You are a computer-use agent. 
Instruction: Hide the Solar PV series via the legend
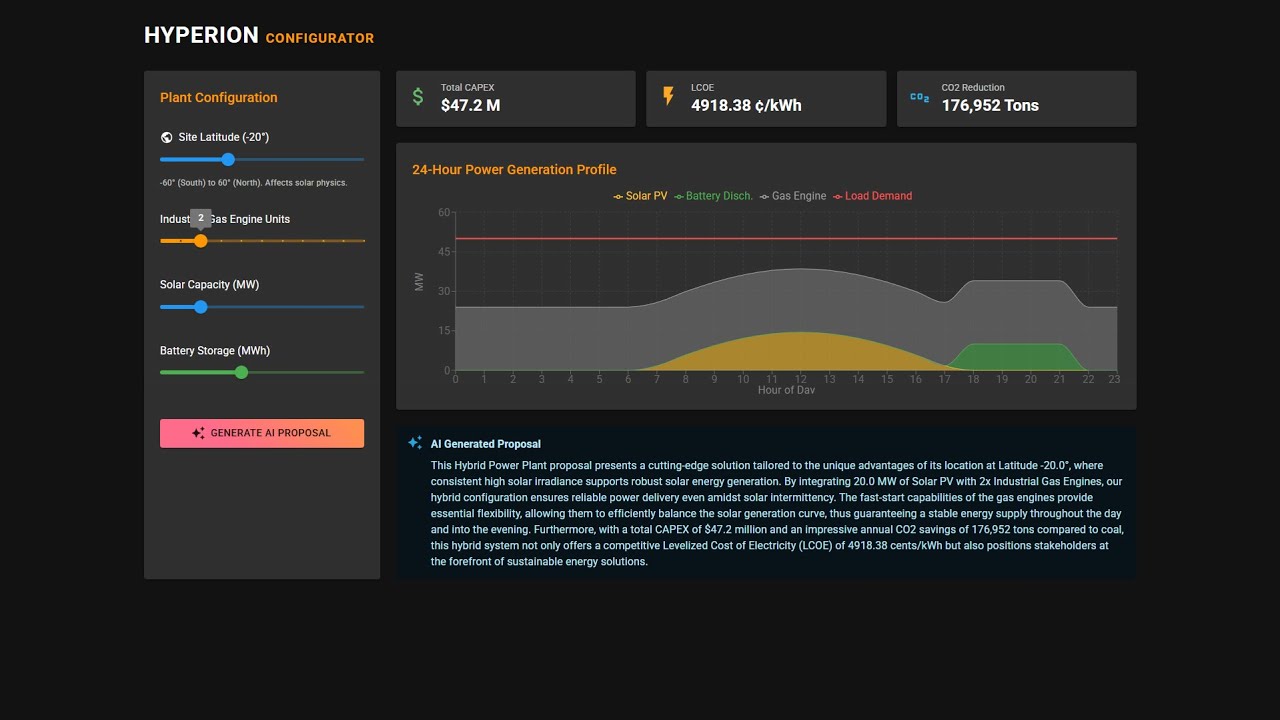click(638, 196)
